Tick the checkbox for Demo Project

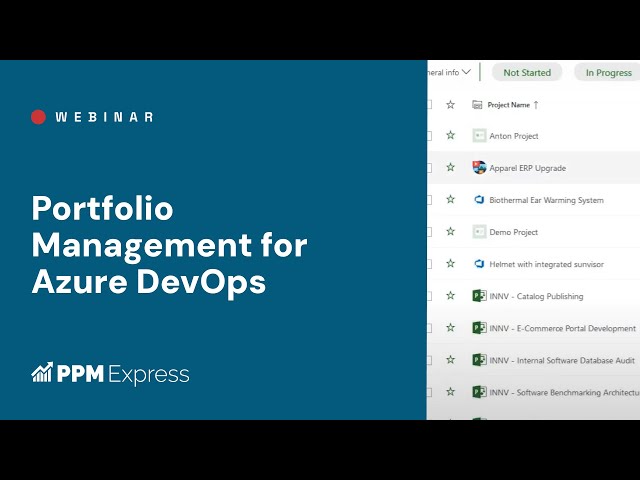pyautogui.click(x=429, y=232)
